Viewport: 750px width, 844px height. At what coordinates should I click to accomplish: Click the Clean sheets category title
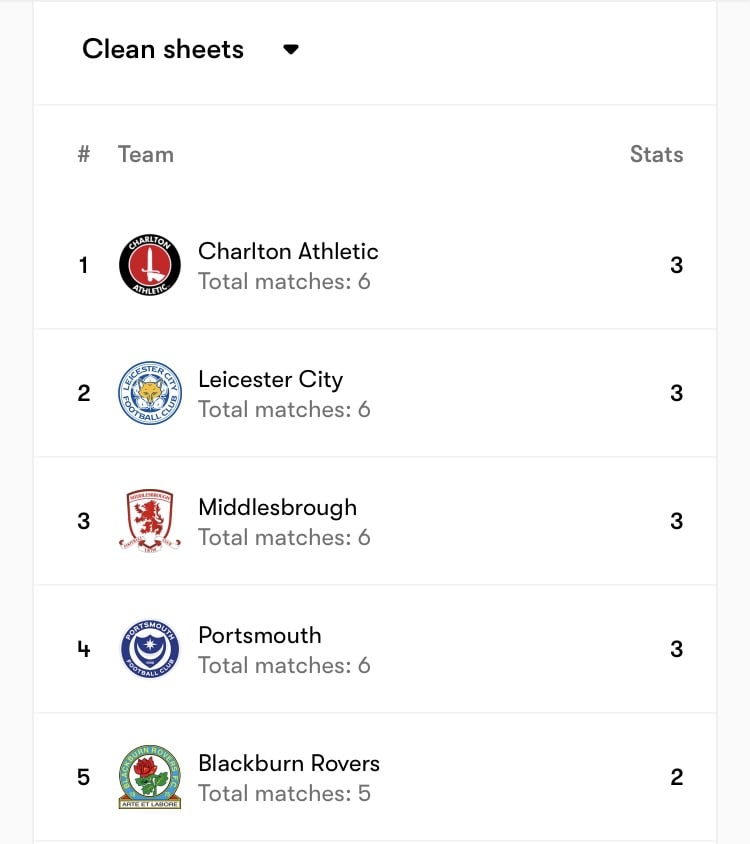[x=163, y=49]
